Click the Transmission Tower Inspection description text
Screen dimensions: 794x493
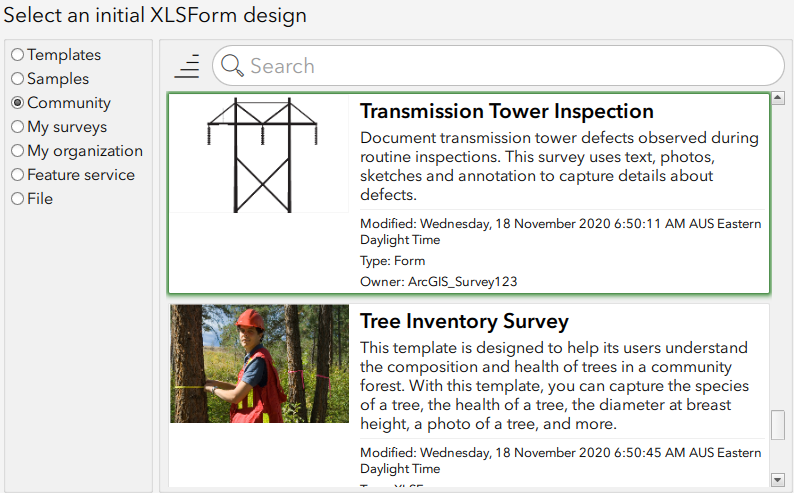coord(559,167)
